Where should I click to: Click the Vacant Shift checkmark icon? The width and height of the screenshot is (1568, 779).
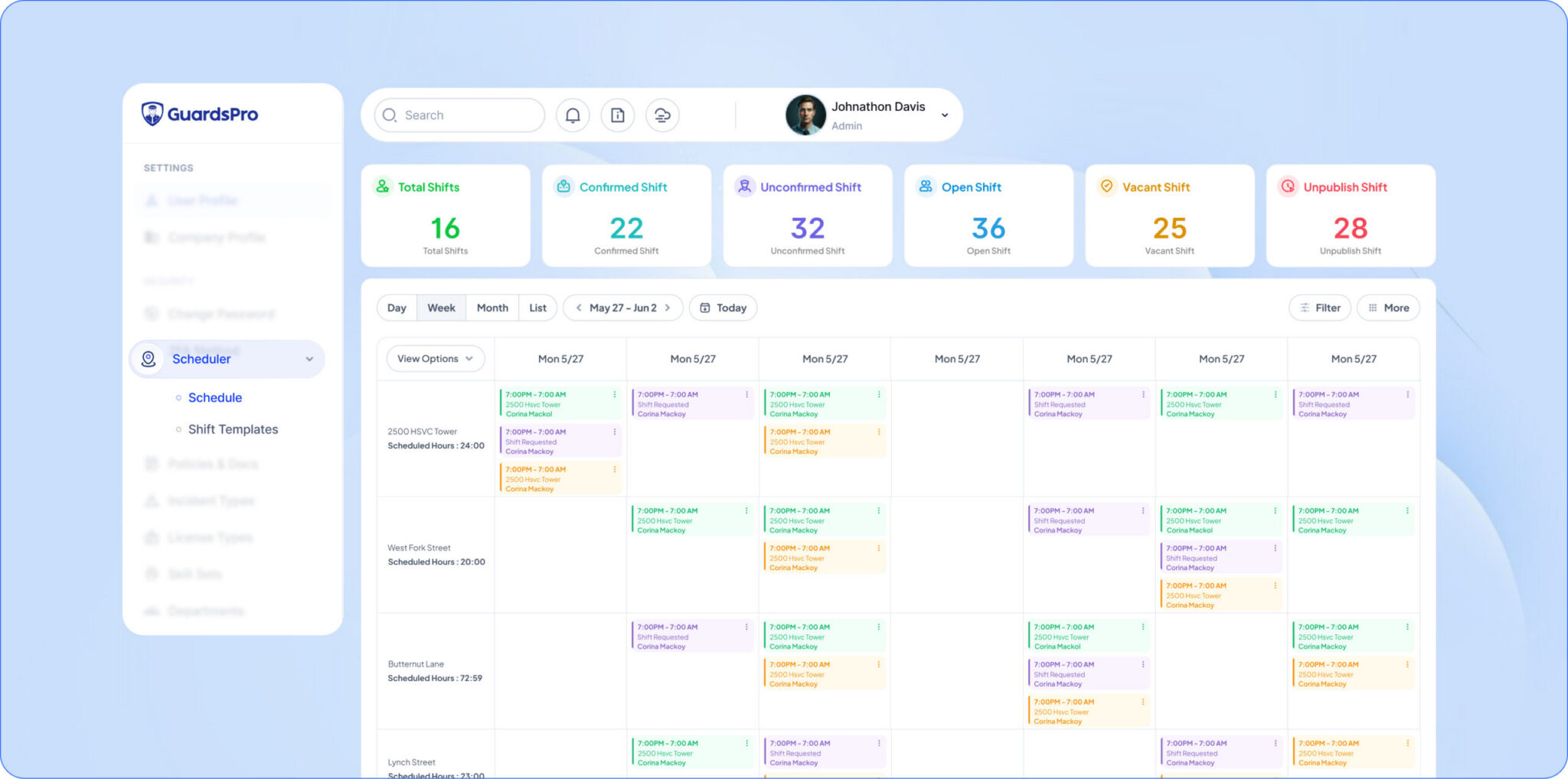1106,187
